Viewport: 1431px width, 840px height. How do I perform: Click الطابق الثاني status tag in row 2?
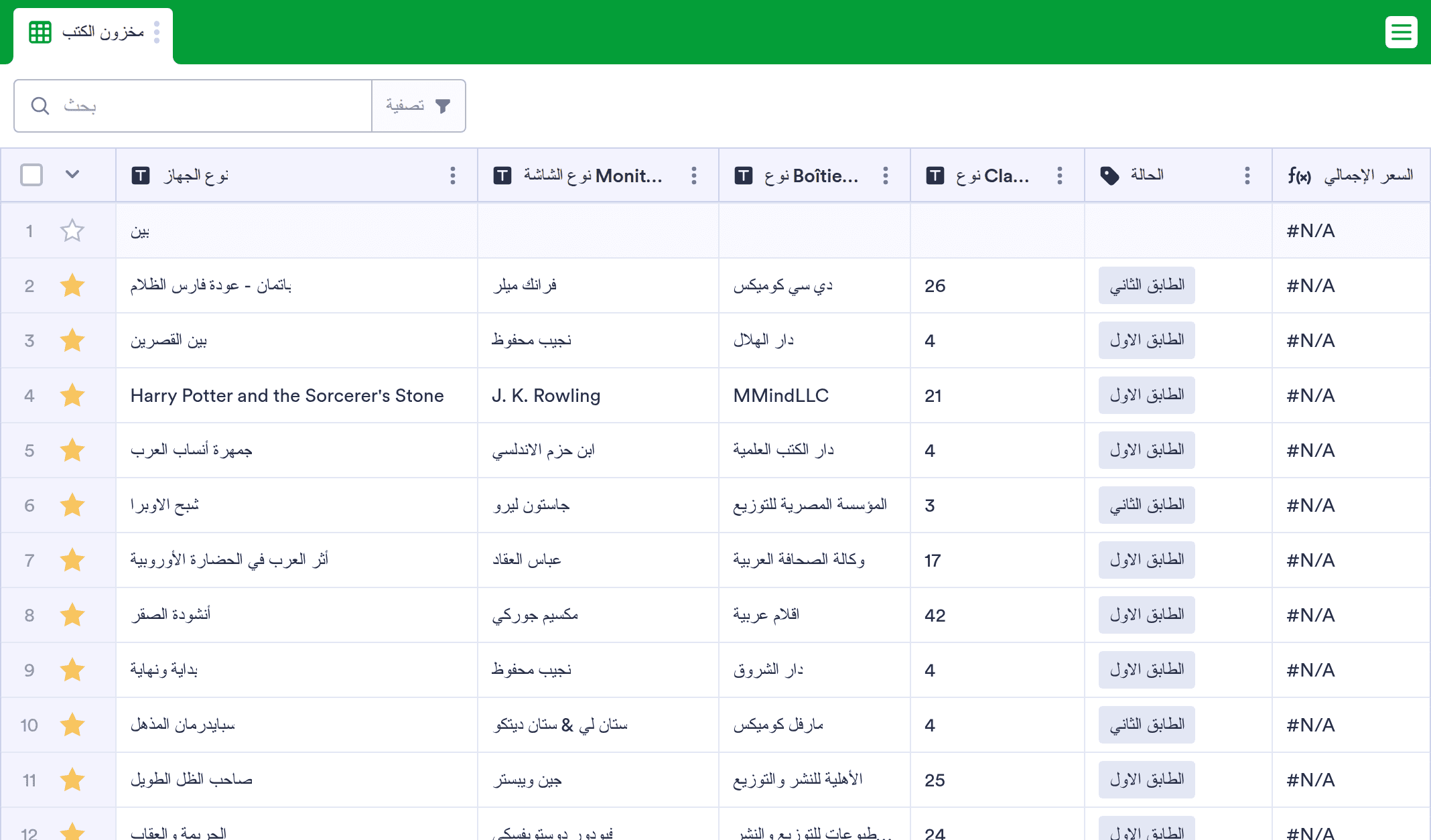1146,286
